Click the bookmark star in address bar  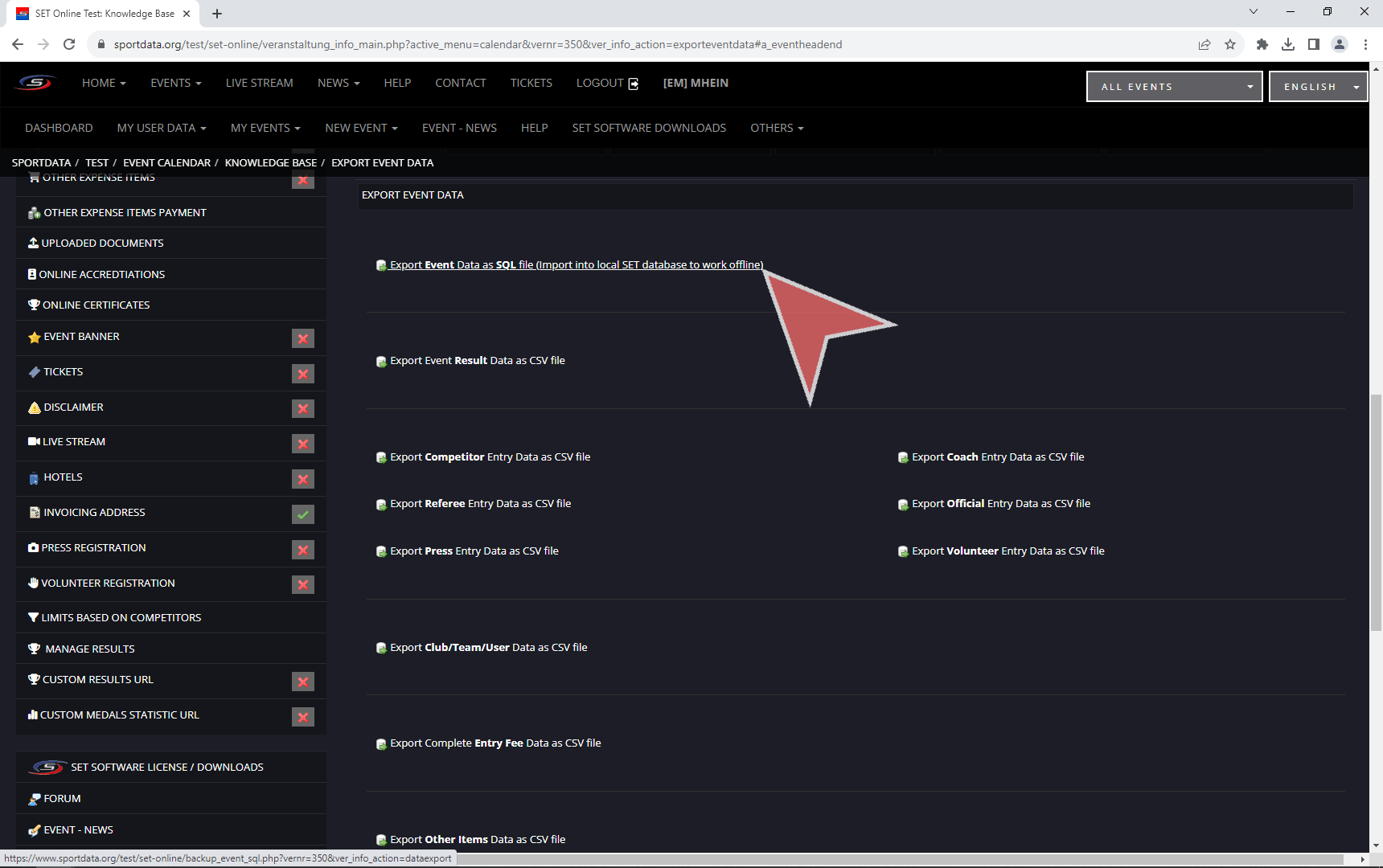(1229, 44)
